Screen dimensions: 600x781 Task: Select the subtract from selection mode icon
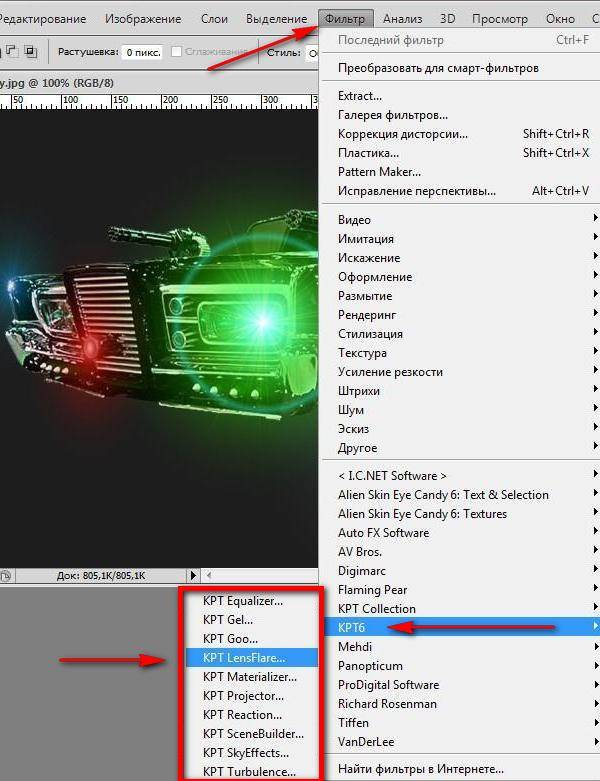(x=11, y=51)
